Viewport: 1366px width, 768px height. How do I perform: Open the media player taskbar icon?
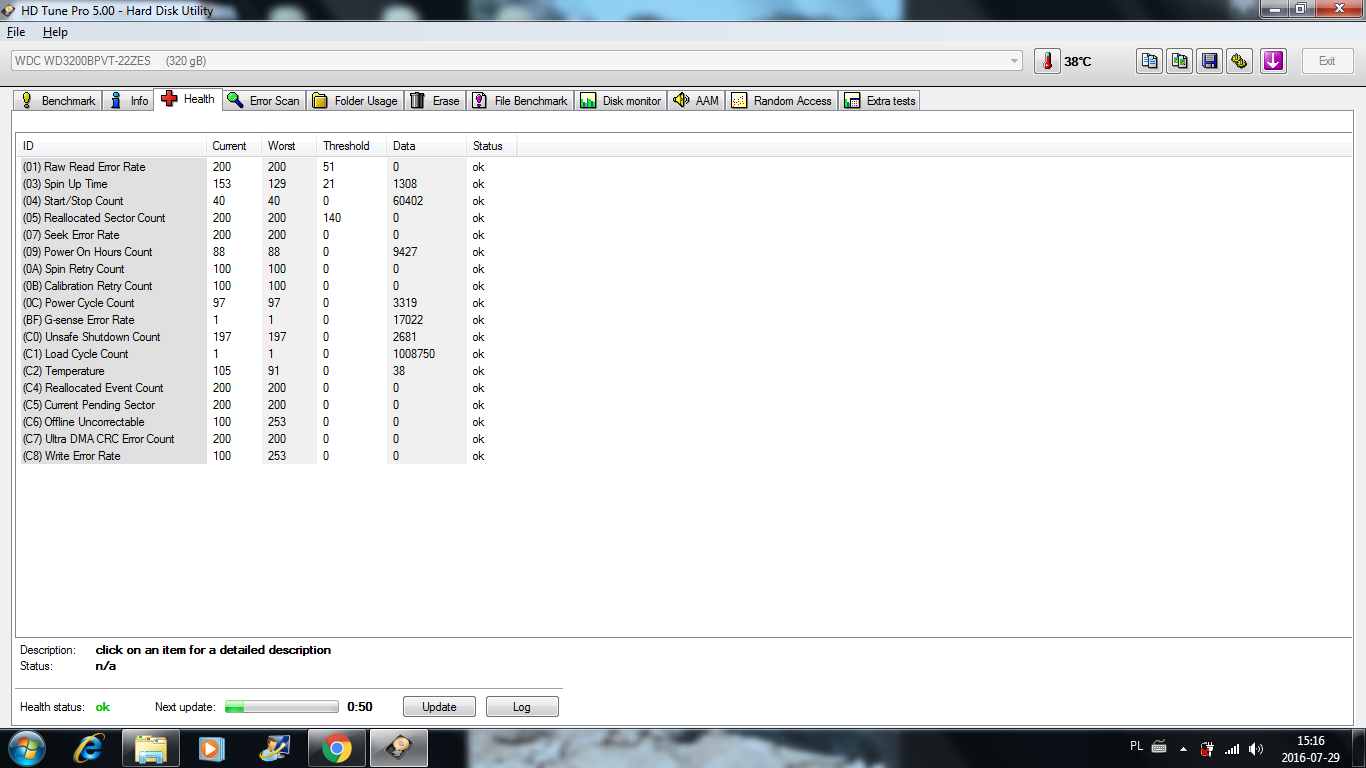click(212, 747)
